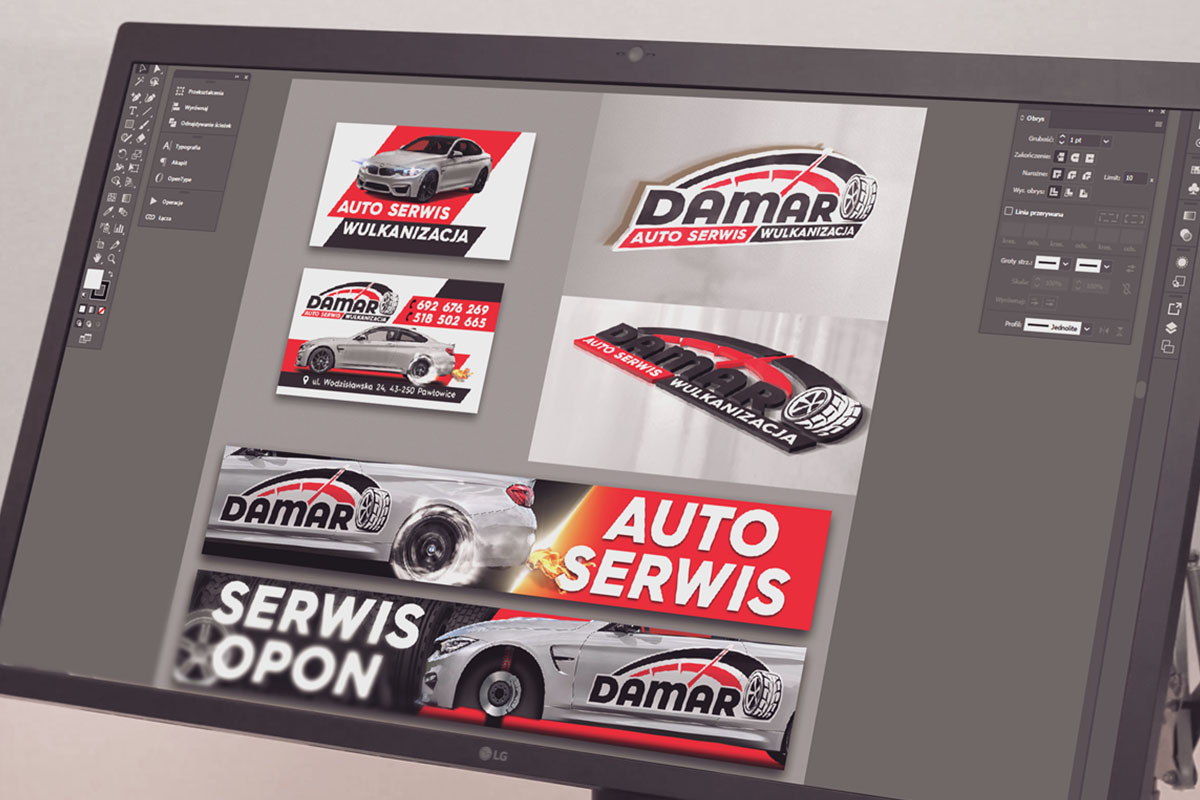Pick the Shape Builder tool
The image size is (1200, 800).
click(x=117, y=182)
